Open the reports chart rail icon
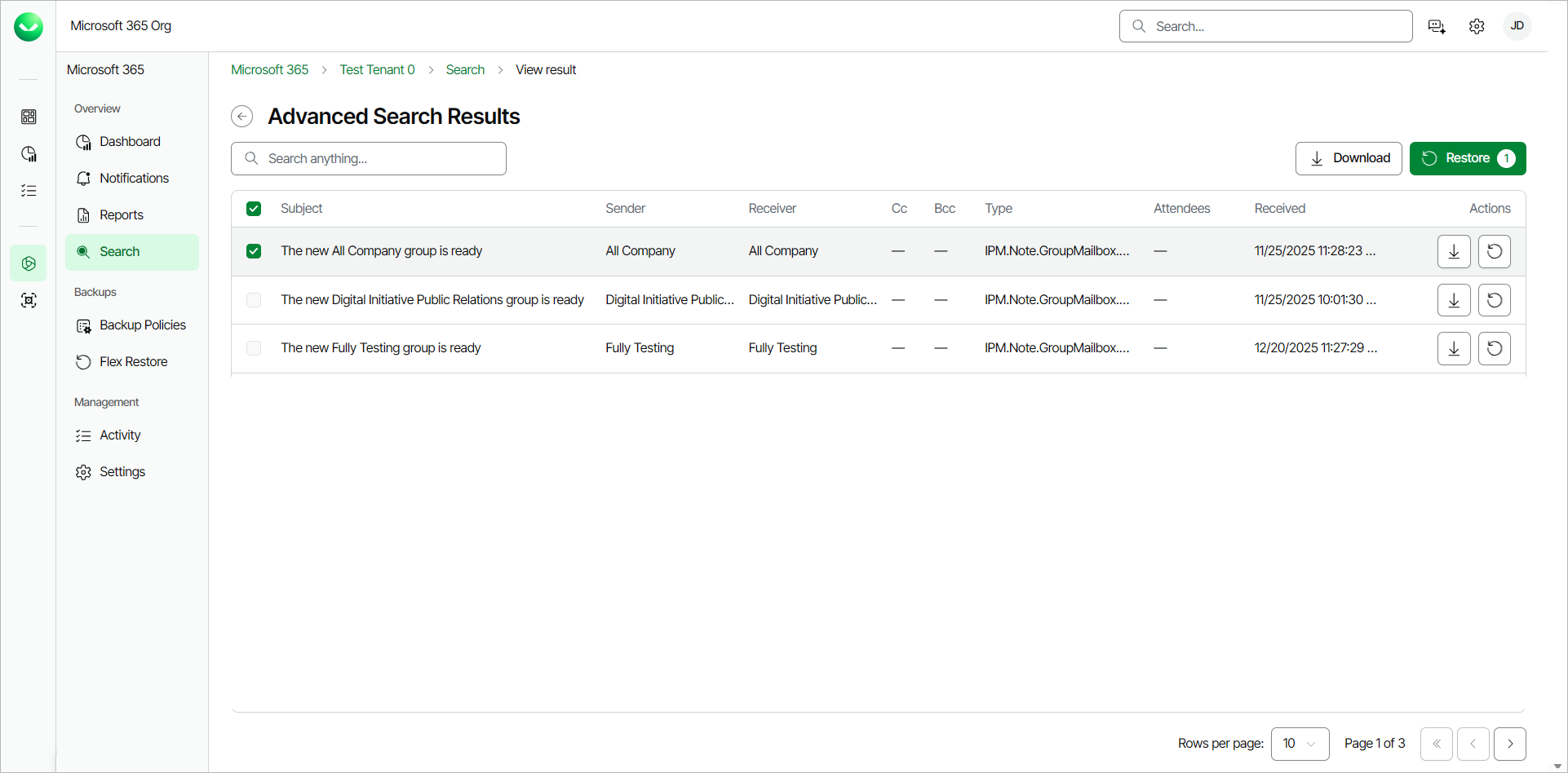1568x773 pixels. pyautogui.click(x=29, y=154)
